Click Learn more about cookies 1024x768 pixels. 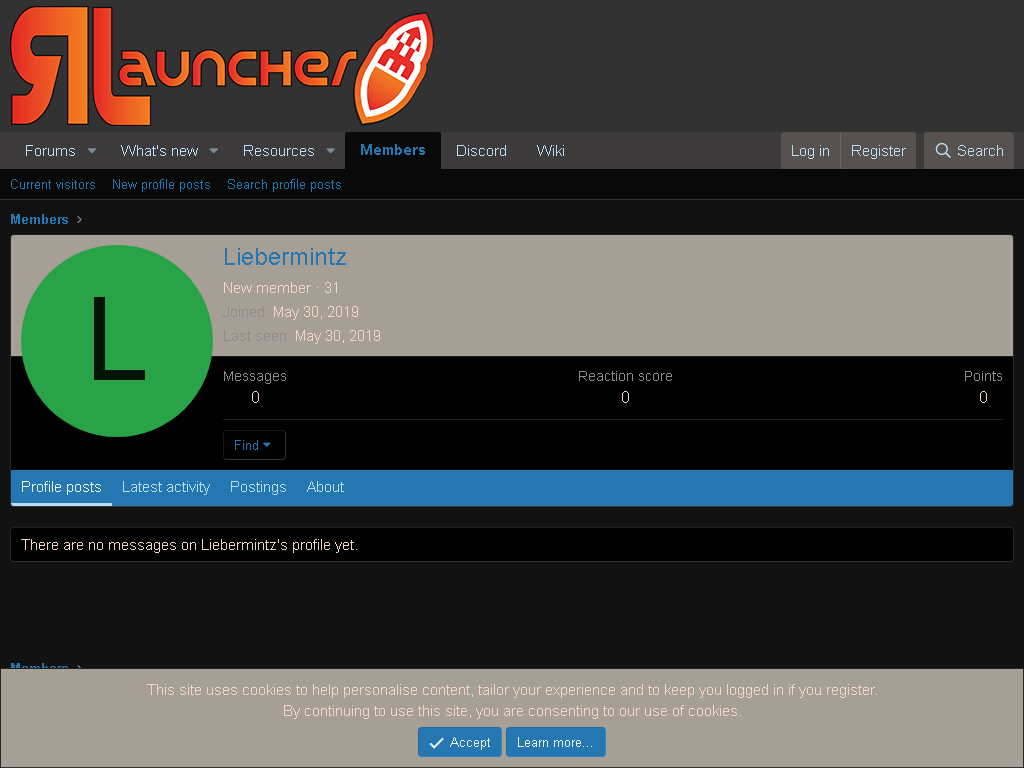[x=555, y=743]
